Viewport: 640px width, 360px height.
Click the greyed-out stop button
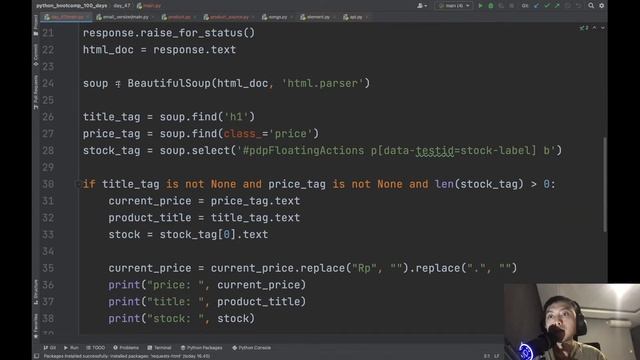point(511,6)
